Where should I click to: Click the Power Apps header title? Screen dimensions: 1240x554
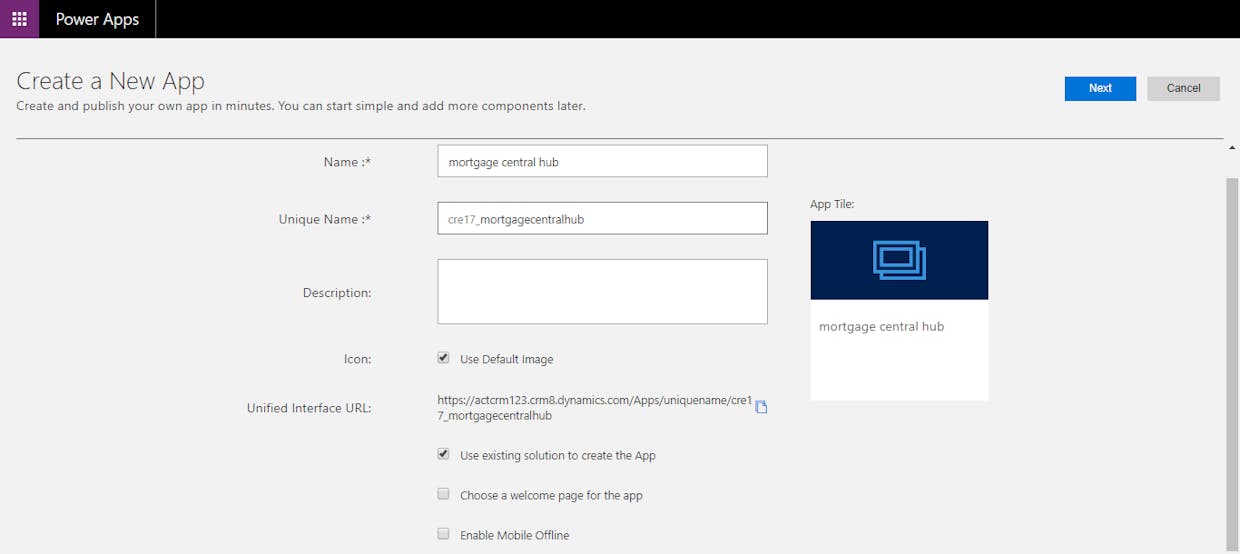coord(97,19)
